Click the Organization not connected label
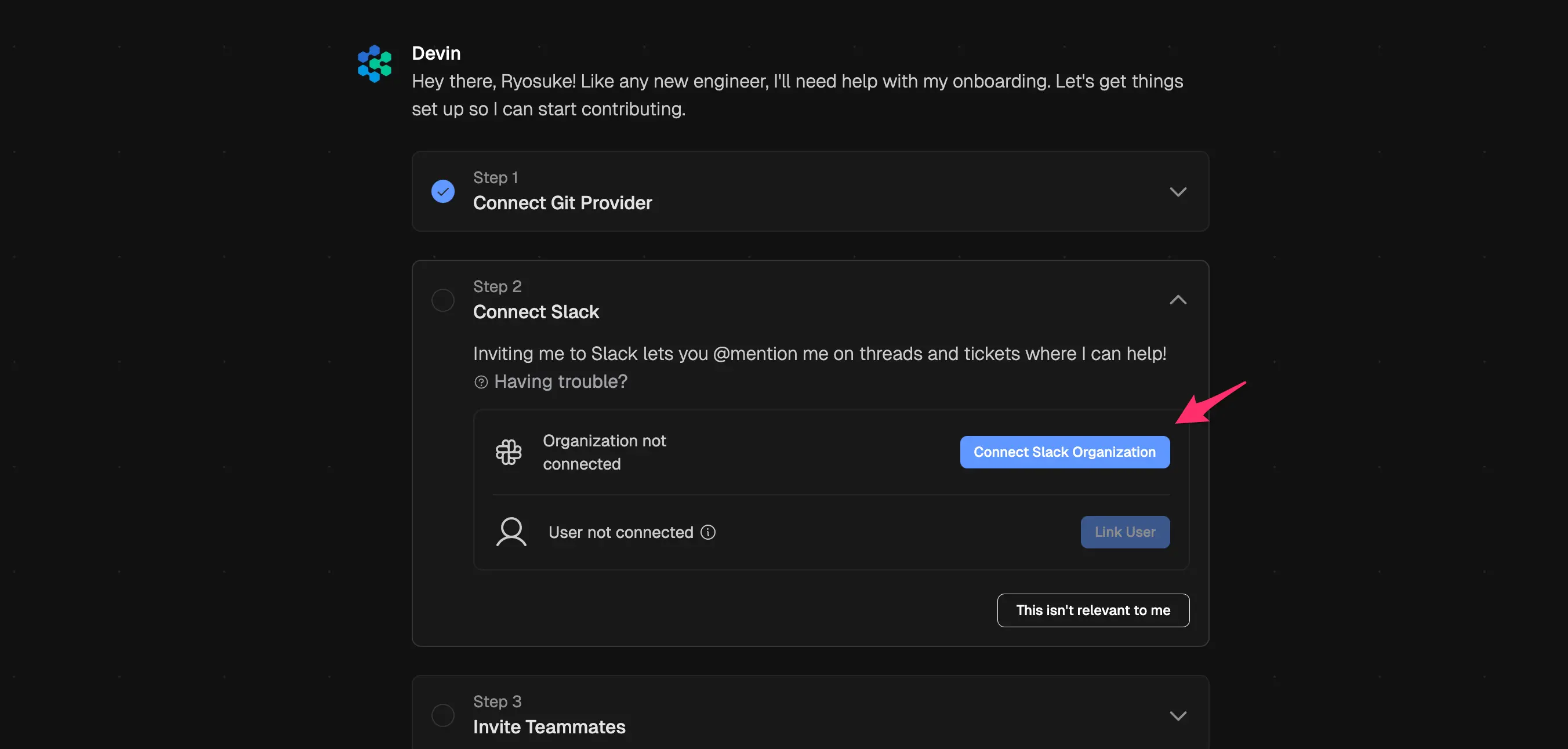 (x=604, y=452)
